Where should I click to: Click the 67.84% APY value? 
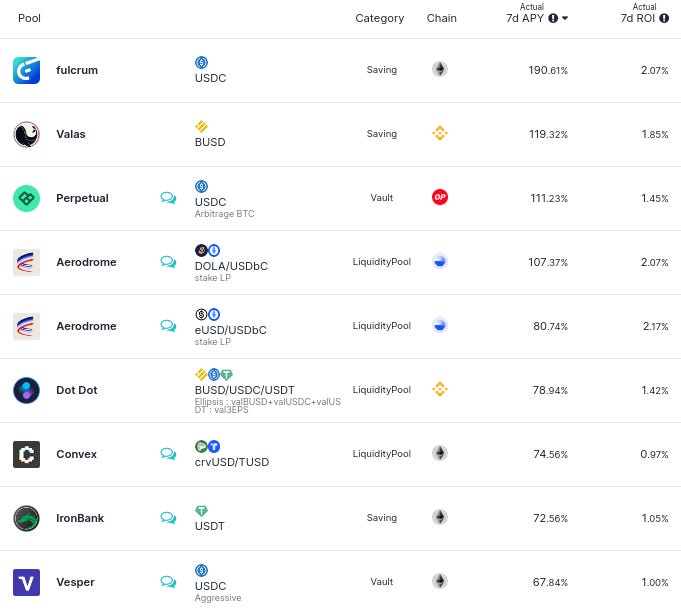click(550, 582)
